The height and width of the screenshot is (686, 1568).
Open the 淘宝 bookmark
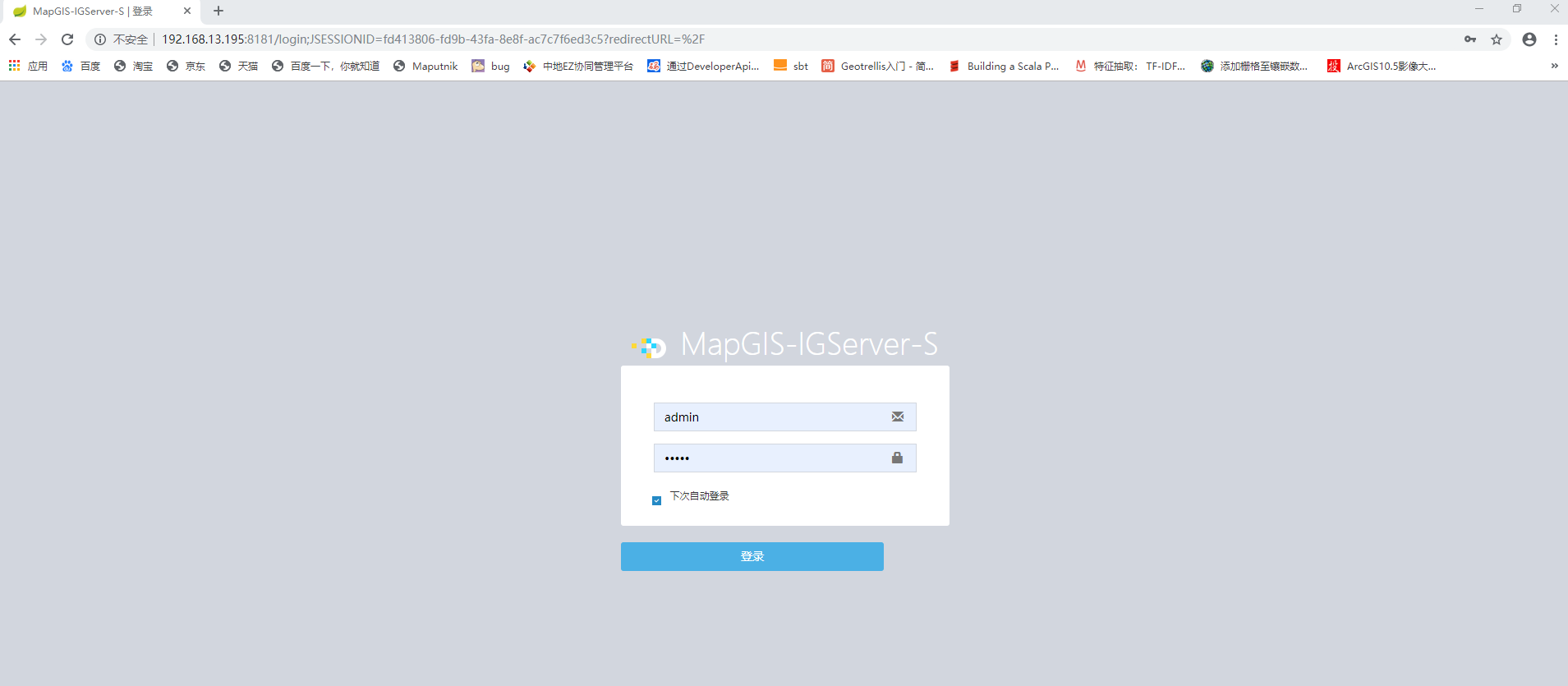[133, 66]
